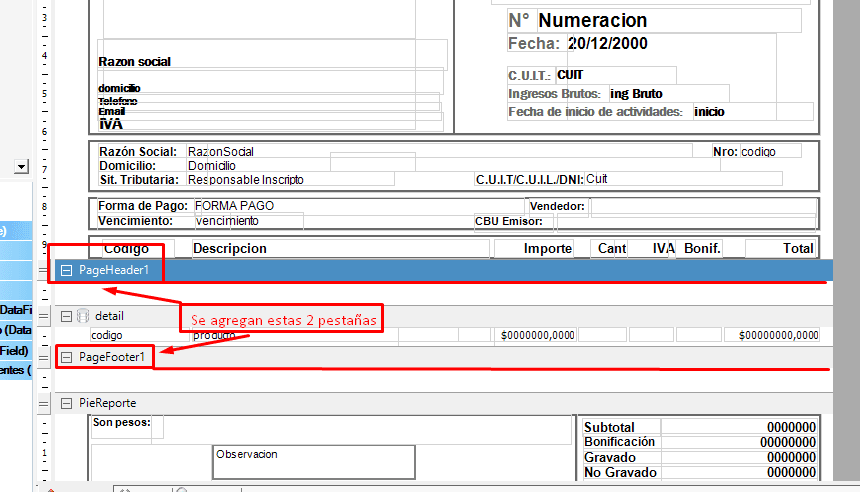Click the grip handle left of detail band
860x492 pixels.
tap(42, 316)
